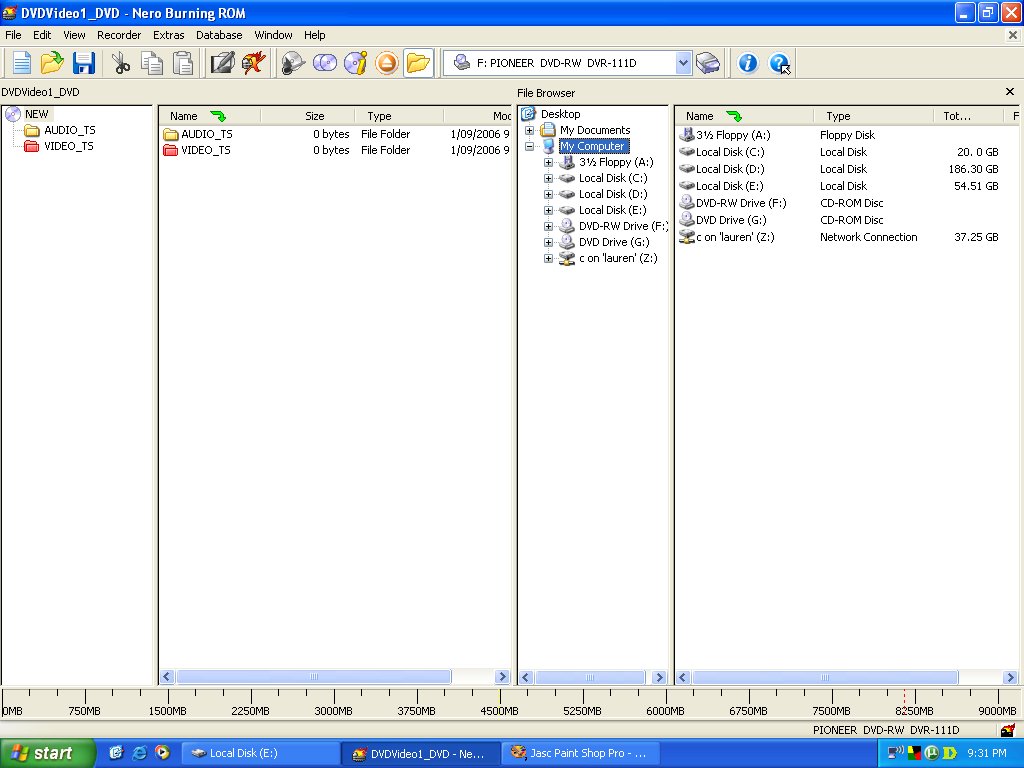Open the Extras menu
Screen dimensions: 1024x768
(x=168, y=35)
